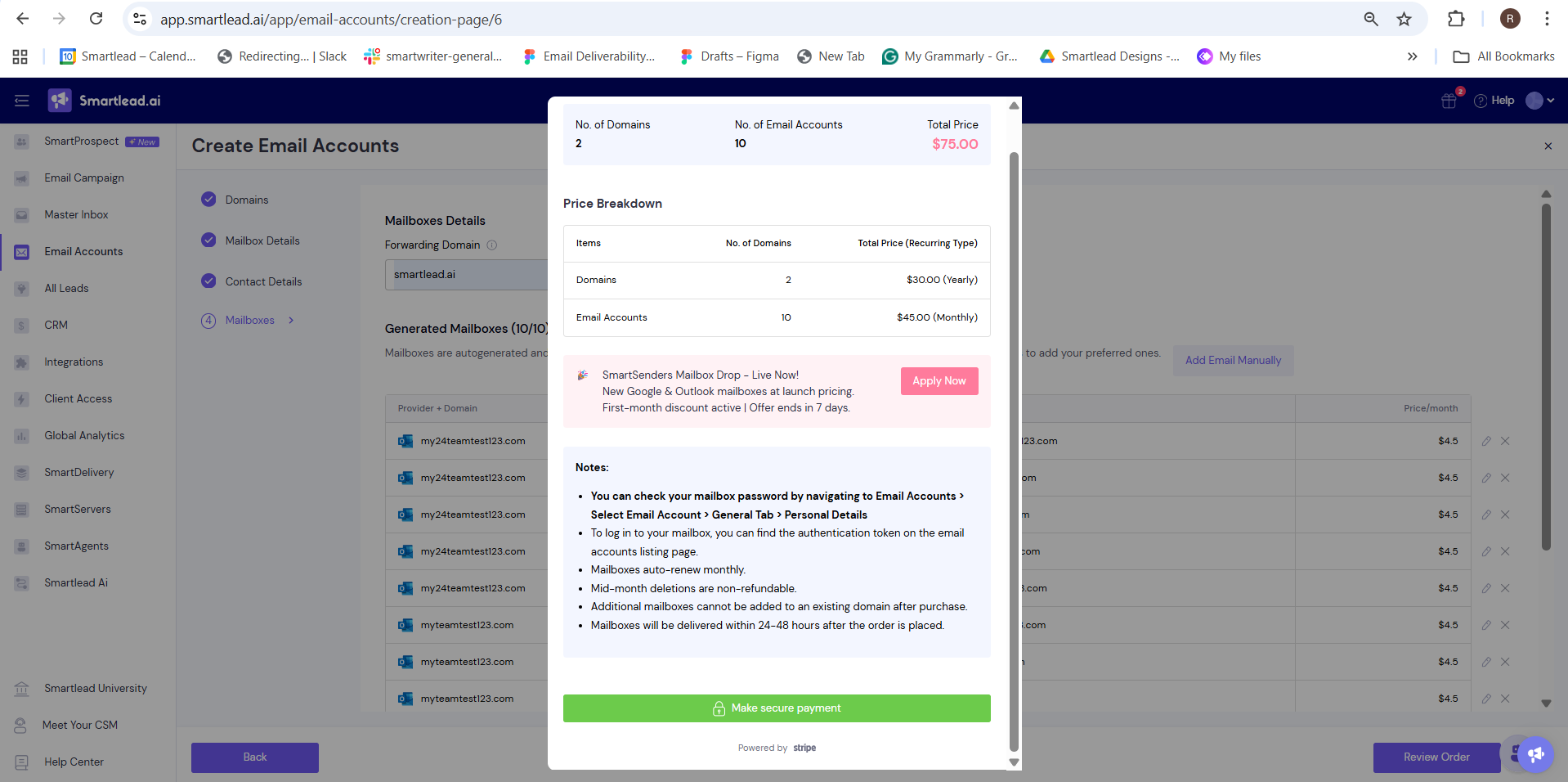This screenshot has height=782, width=1568.
Task: Open All Leads in the sidebar
Action: [x=66, y=289]
